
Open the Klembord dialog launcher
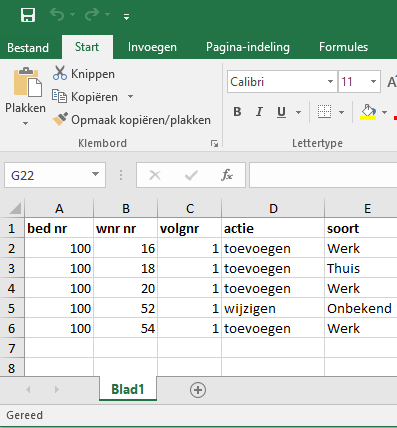click(214, 144)
